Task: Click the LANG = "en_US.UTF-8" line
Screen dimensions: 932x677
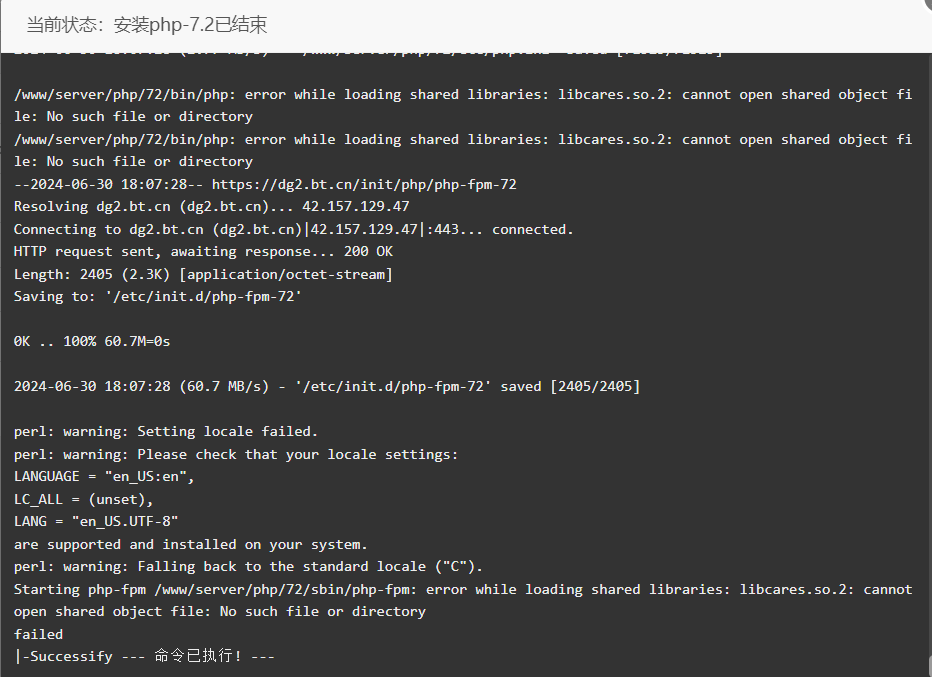Action: [x=96, y=521]
